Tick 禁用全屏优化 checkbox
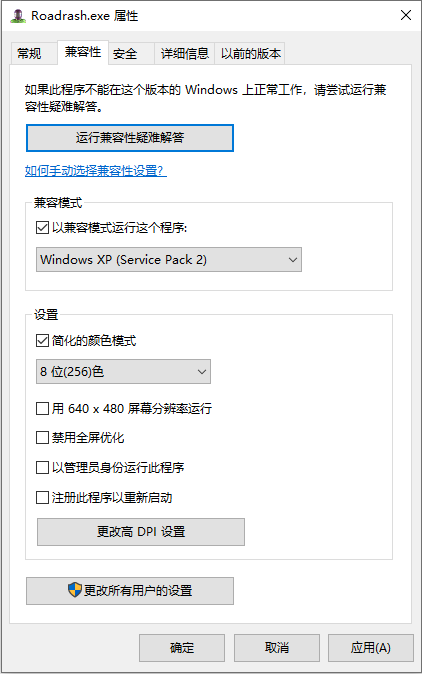Screen dimensions: 422x674 point(42,438)
